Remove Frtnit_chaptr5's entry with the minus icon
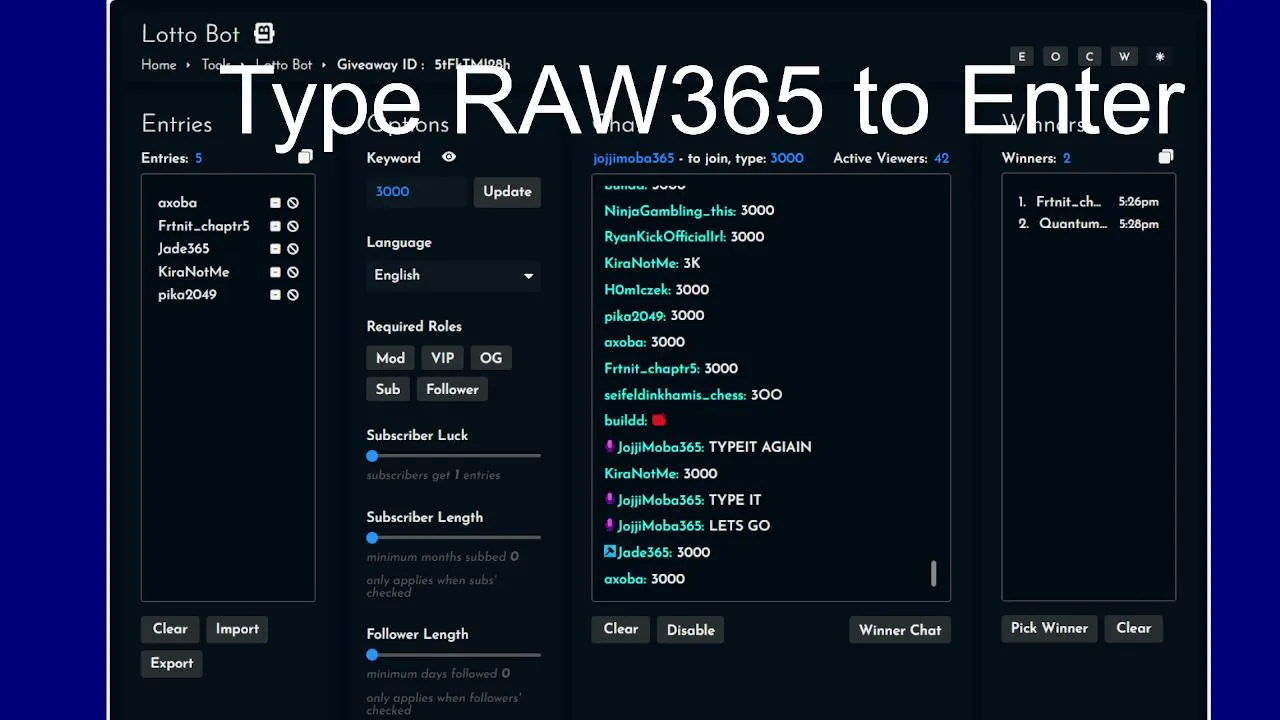 [275, 226]
